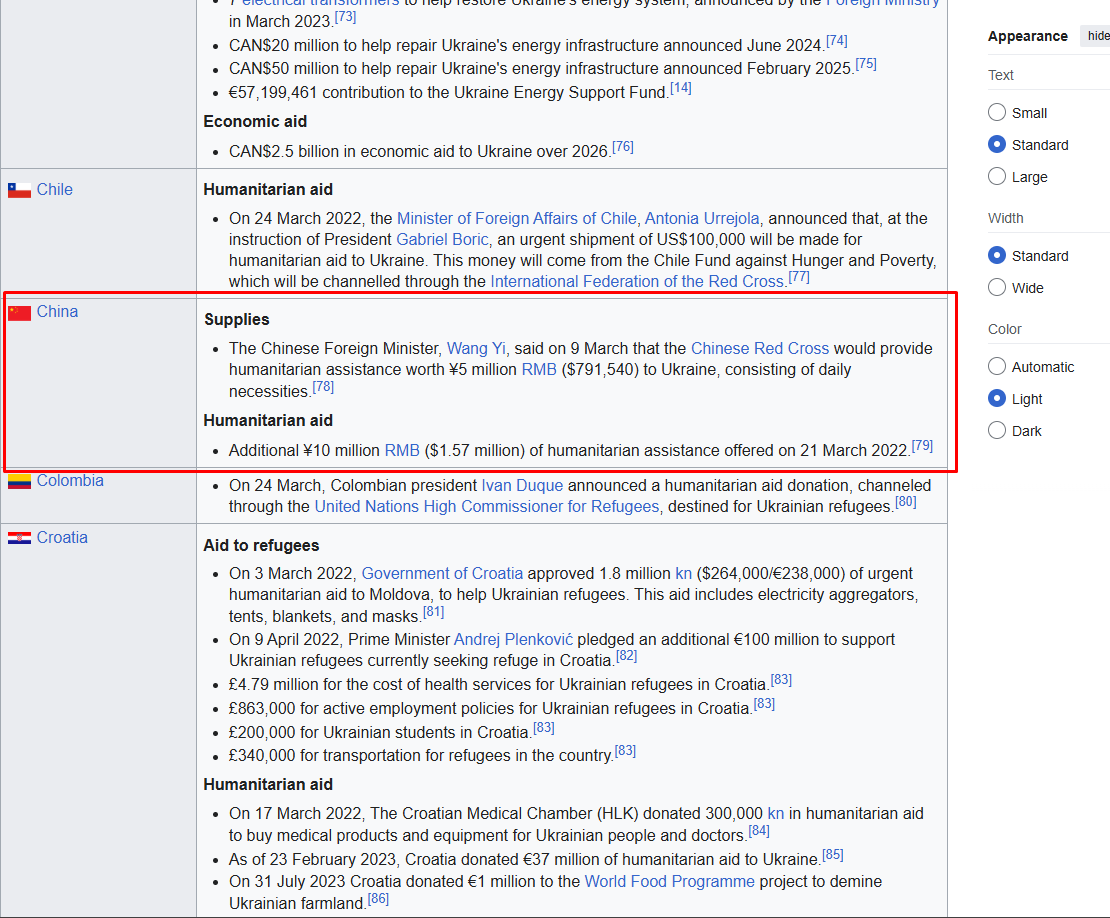Click the Appearance panel title
The height and width of the screenshot is (918, 1110).
click(1028, 36)
